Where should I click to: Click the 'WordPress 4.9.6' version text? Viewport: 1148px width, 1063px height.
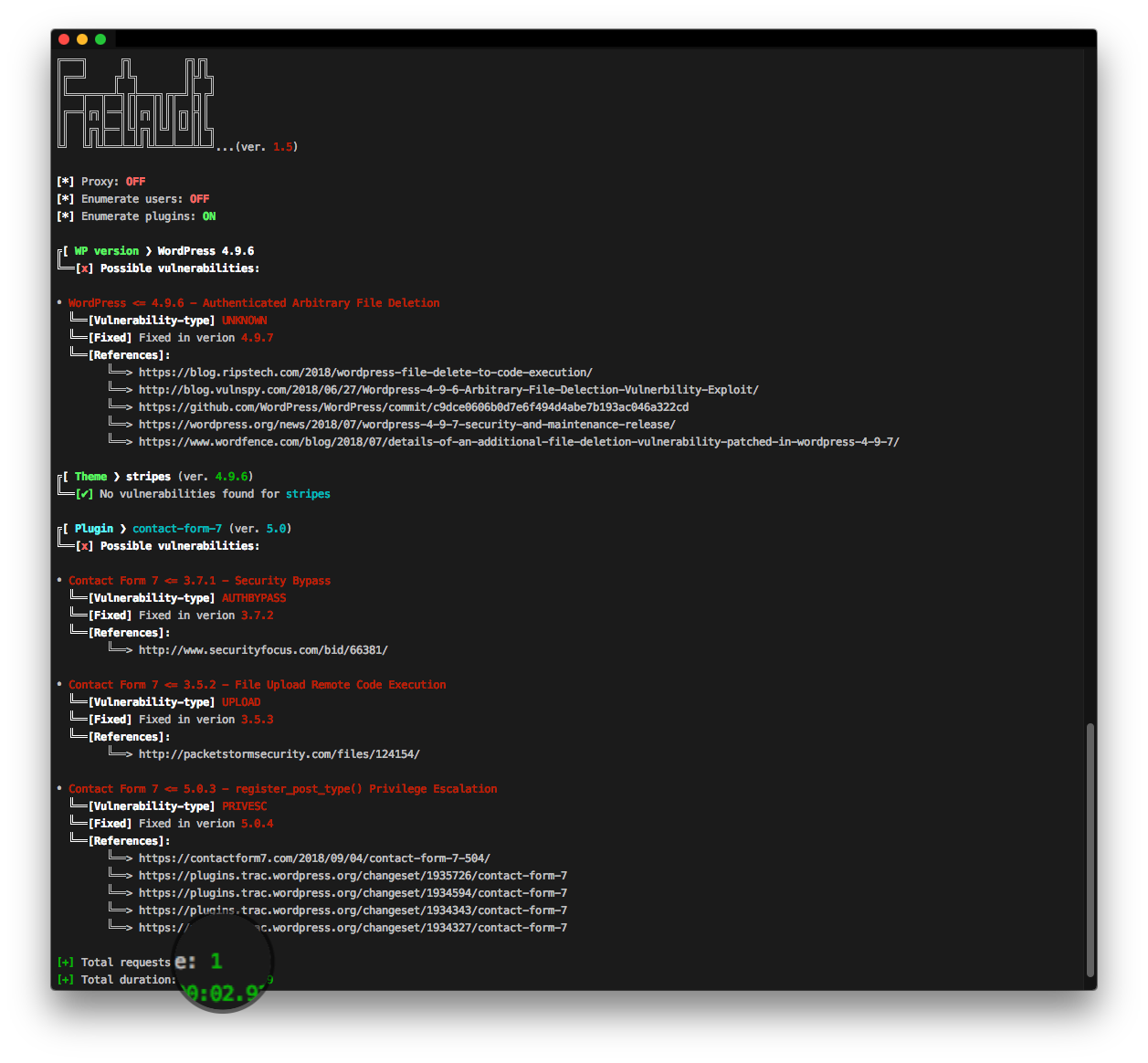coord(205,251)
